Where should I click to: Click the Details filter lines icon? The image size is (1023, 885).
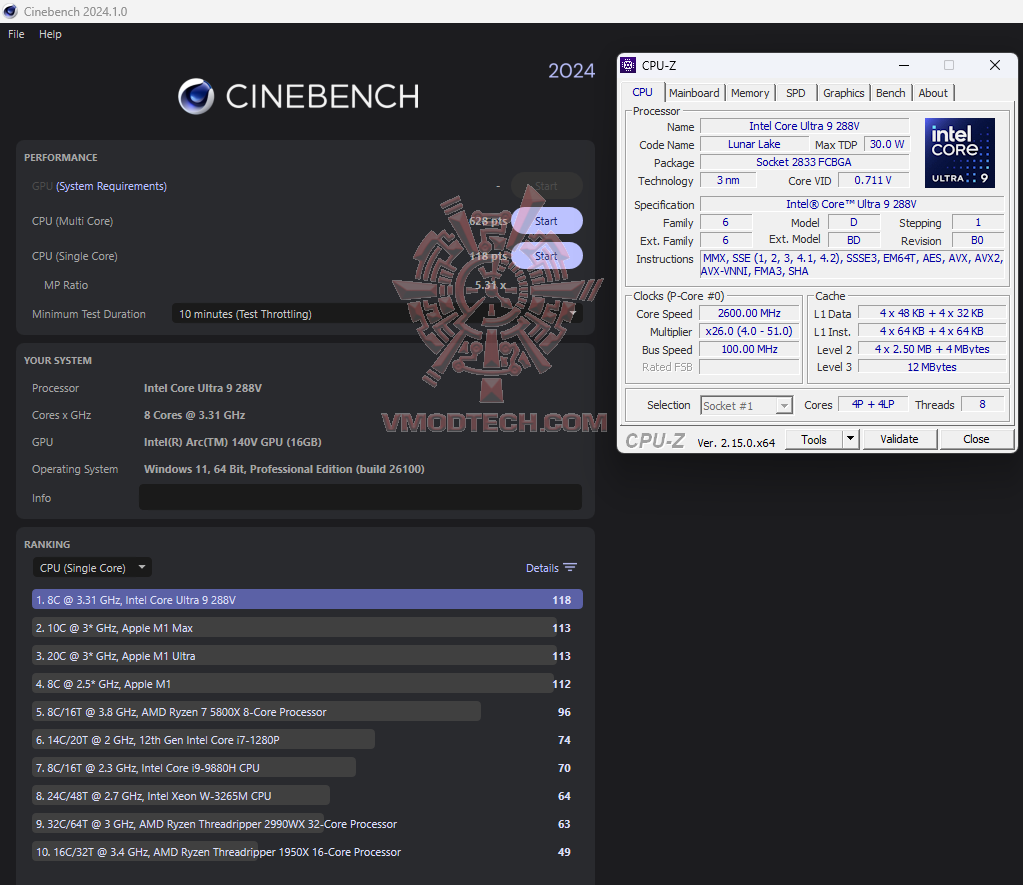(x=570, y=568)
